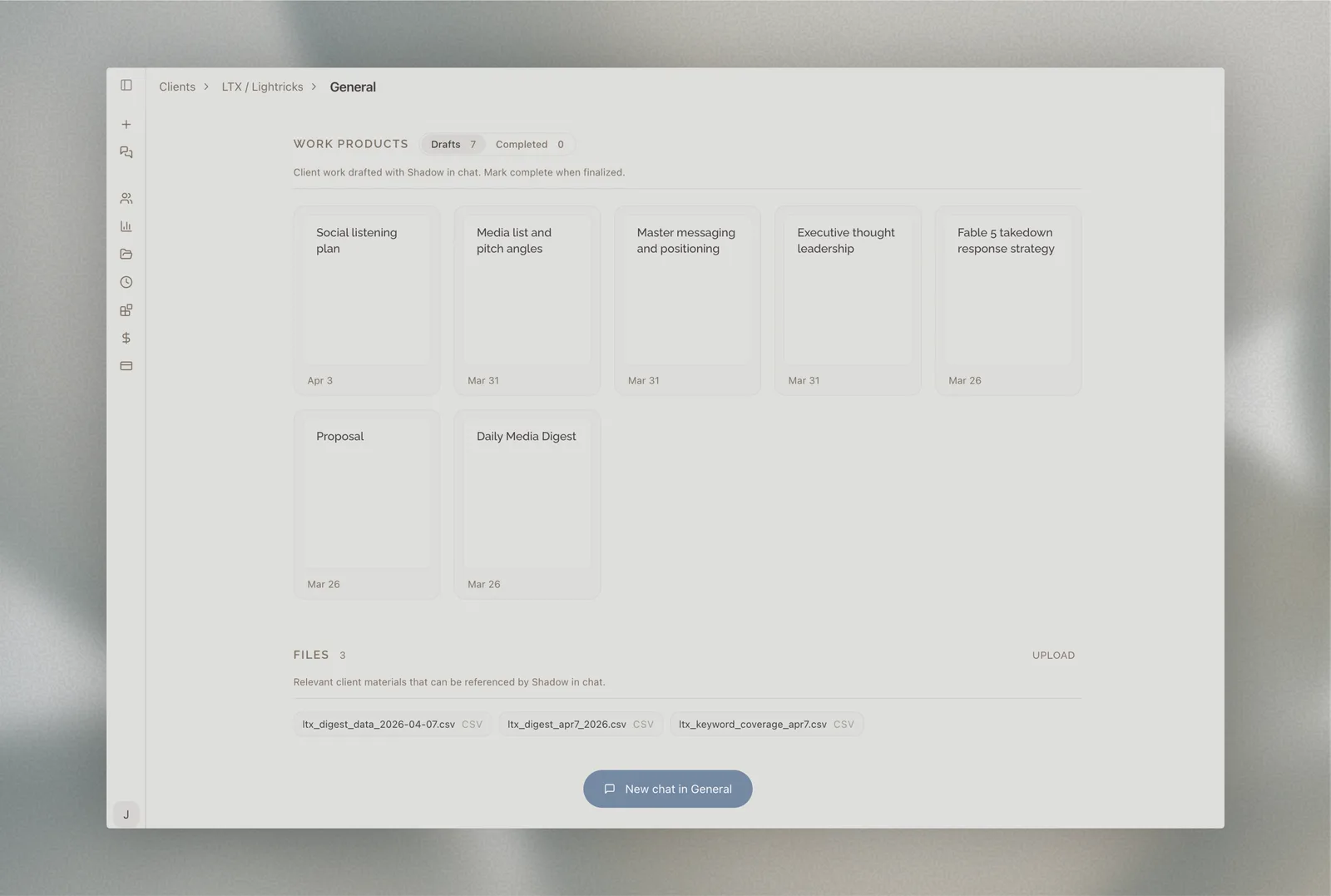The image size is (1331, 896).
Task: Open the dollar sign icon
Action: click(126, 338)
